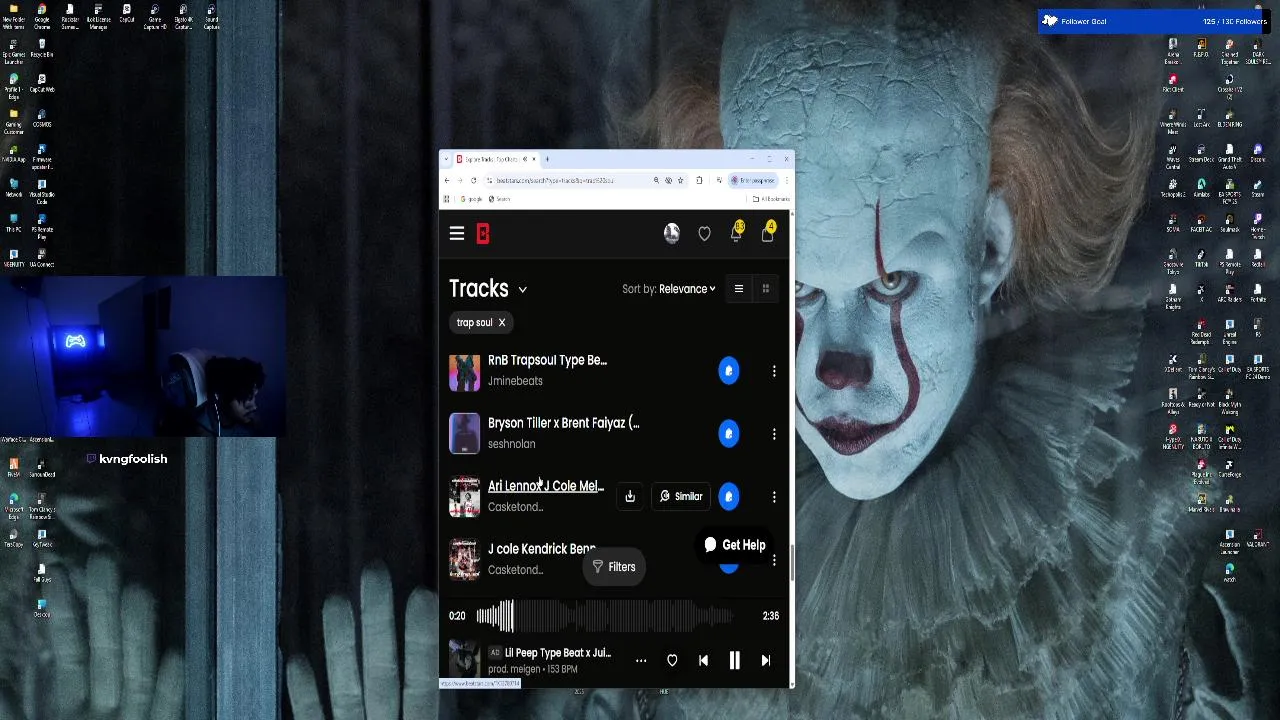The width and height of the screenshot is (1280, 720).
Task: Open the player more options menu
Action: (x=641, y=661)
